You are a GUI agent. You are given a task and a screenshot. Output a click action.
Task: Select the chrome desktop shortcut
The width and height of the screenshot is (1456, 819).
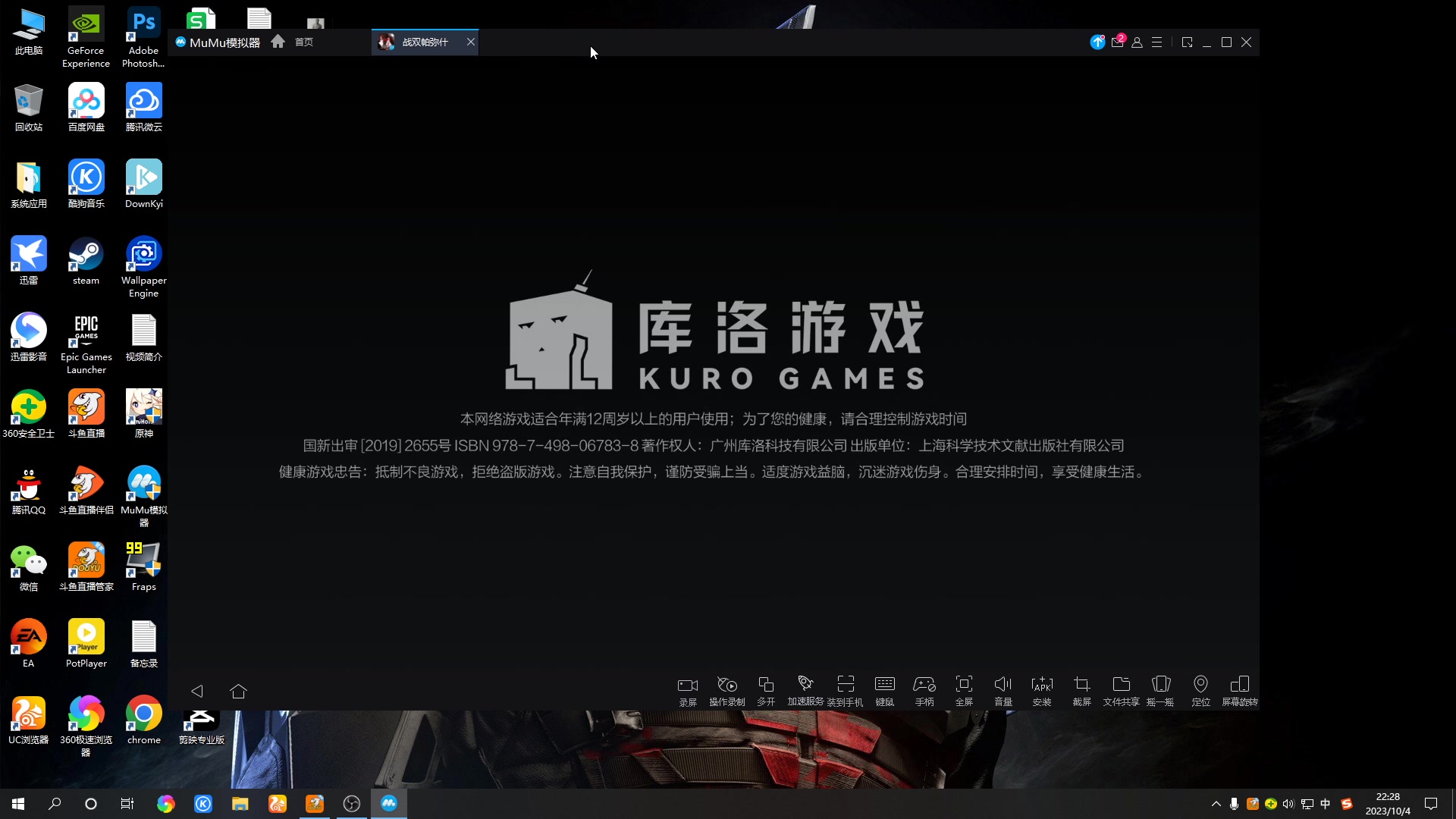pyautogui.click(x=143, y=720)
